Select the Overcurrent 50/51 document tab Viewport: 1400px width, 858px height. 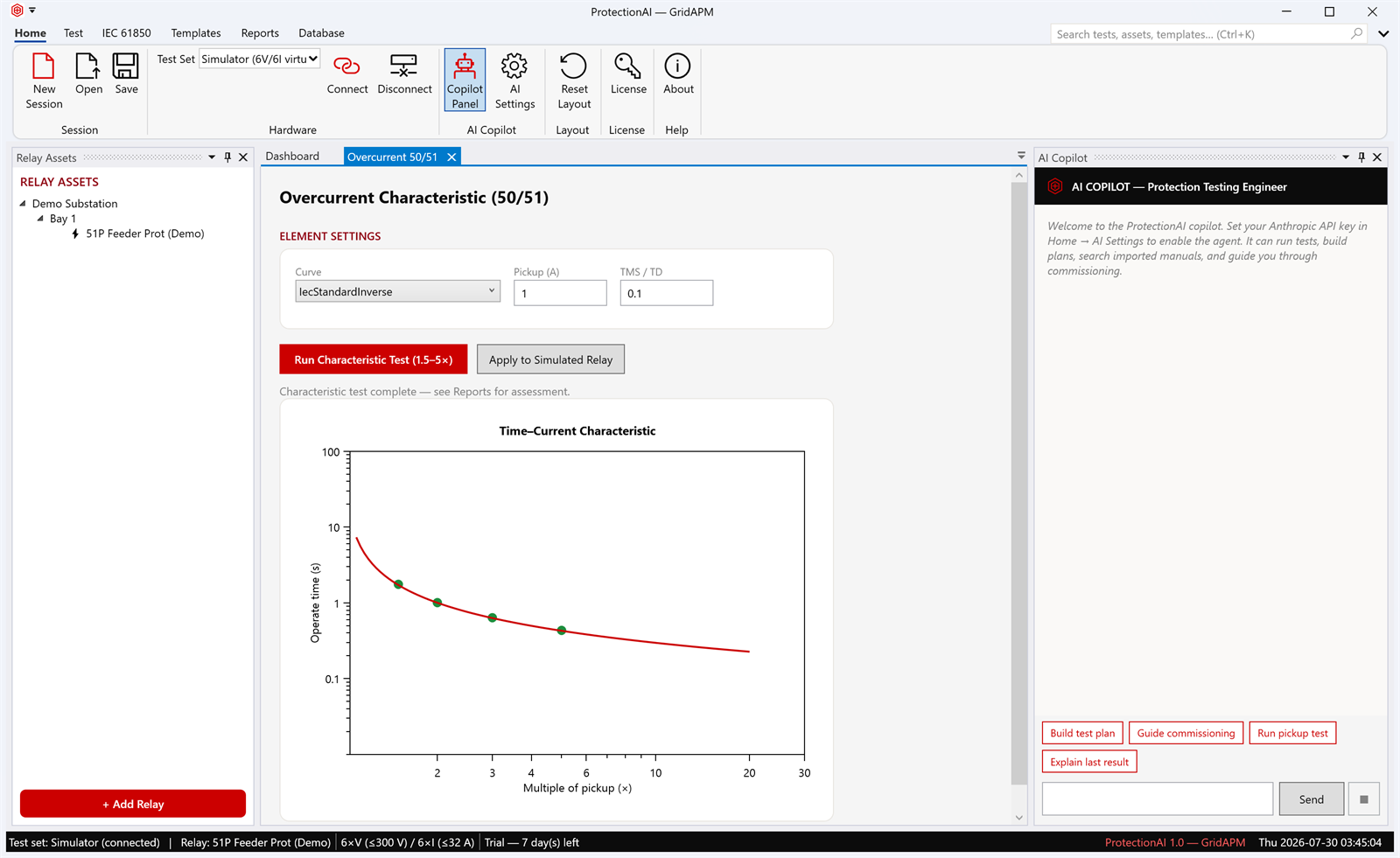(x=392, y=157)
